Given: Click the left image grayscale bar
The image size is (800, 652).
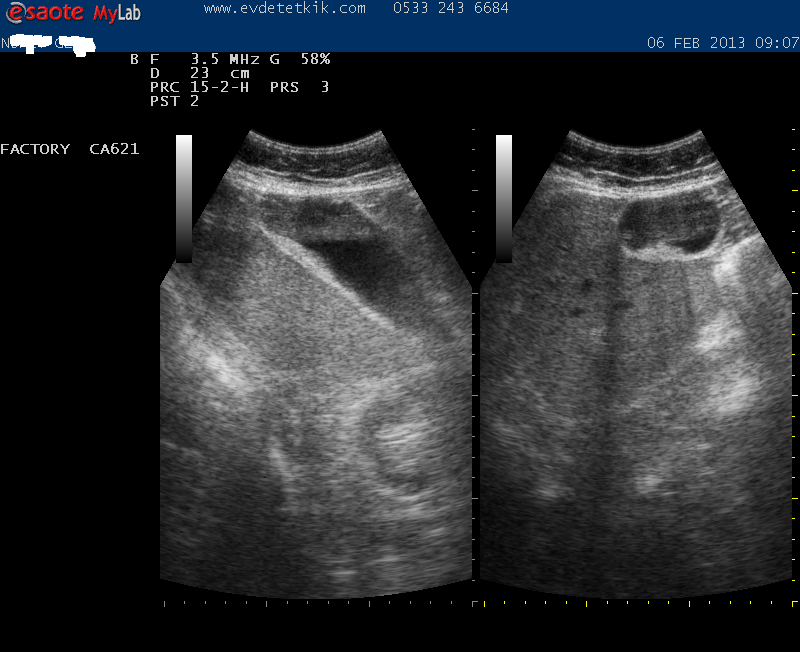Looking at the screenshot, I should [184, 198].
